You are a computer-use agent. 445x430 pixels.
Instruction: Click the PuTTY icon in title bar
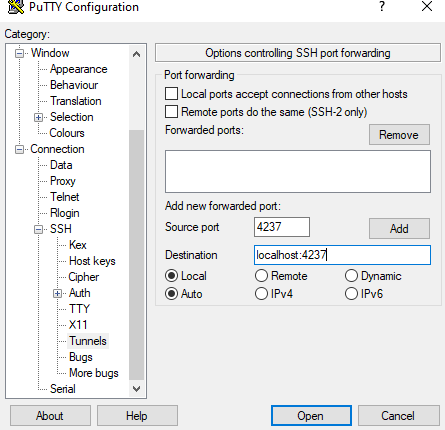point(16,7)
